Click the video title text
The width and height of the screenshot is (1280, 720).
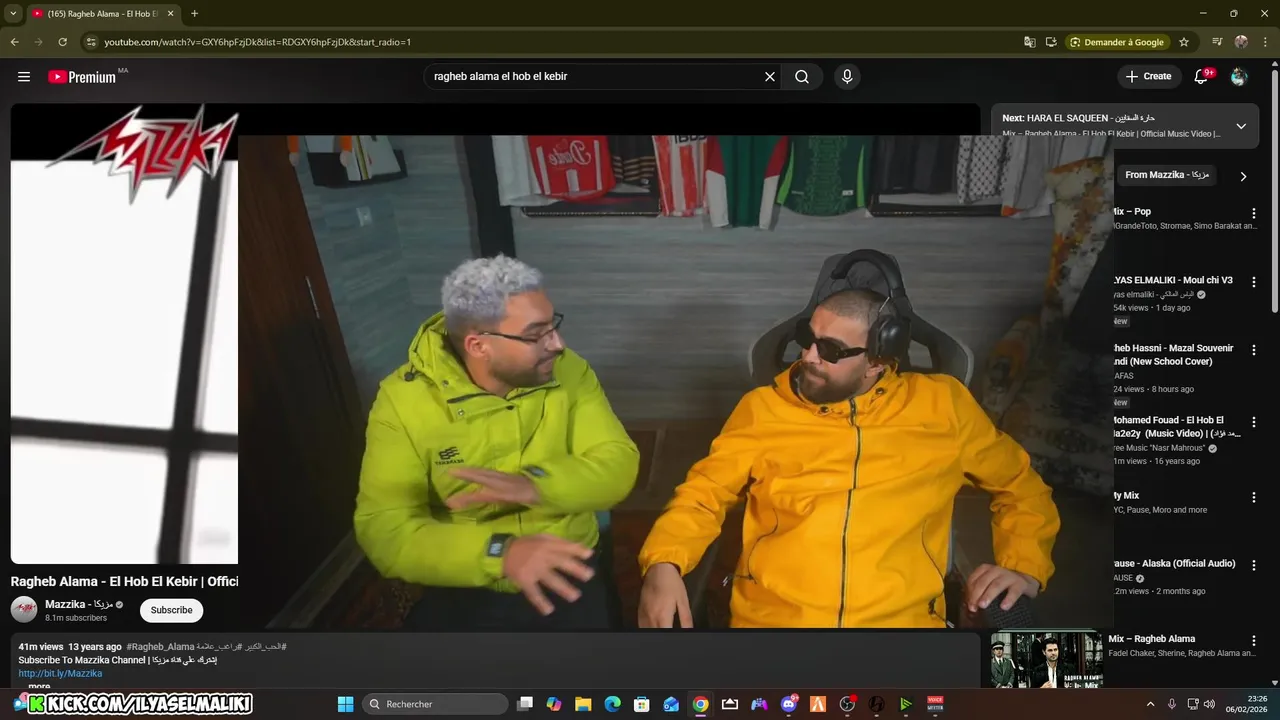point(124,581)
